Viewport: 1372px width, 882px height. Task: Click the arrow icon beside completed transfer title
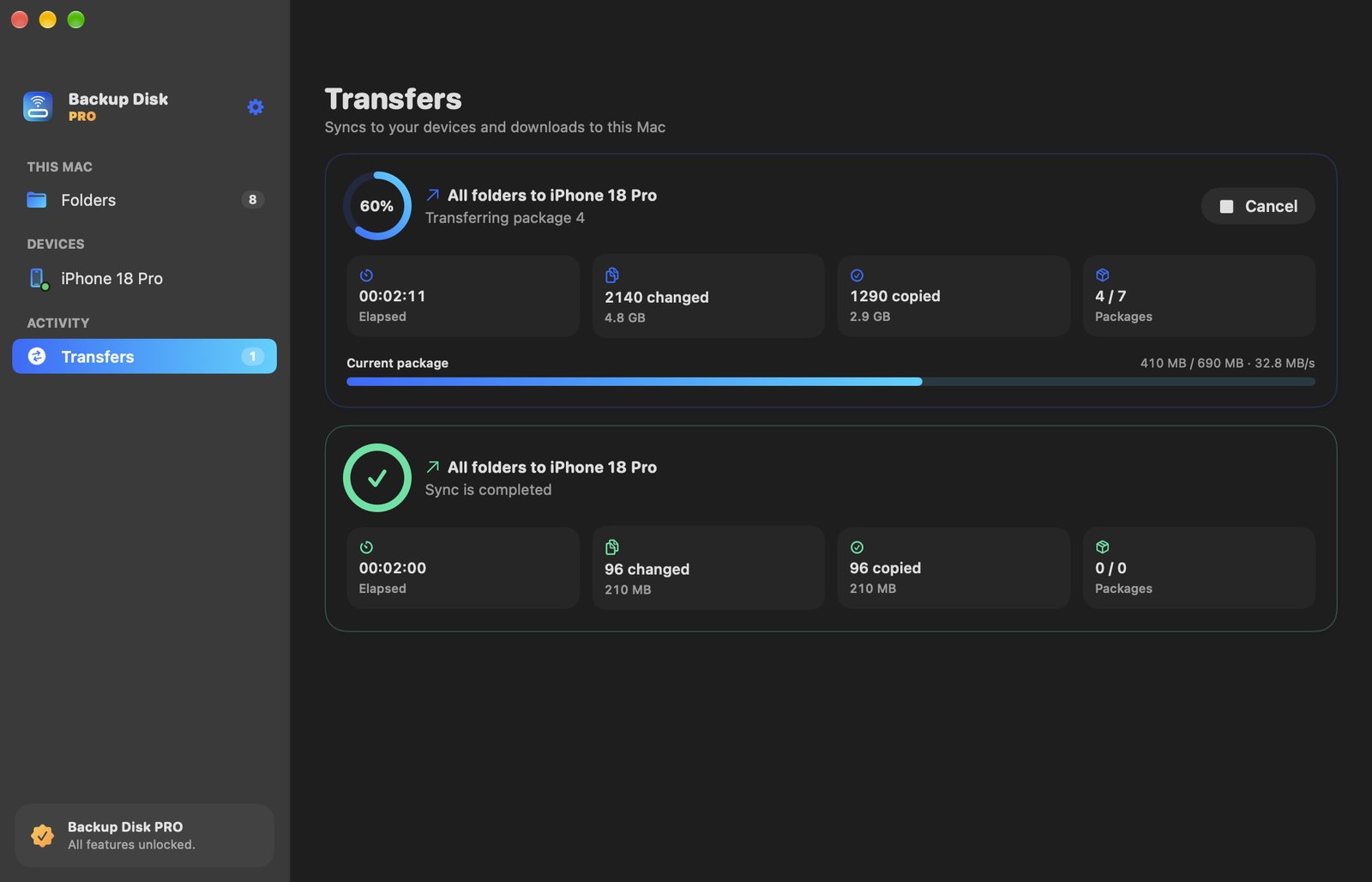[433, 468]
